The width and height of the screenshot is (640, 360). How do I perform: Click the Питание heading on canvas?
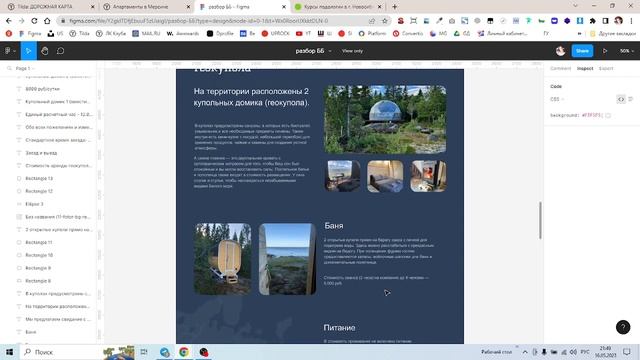coord(339,327)
